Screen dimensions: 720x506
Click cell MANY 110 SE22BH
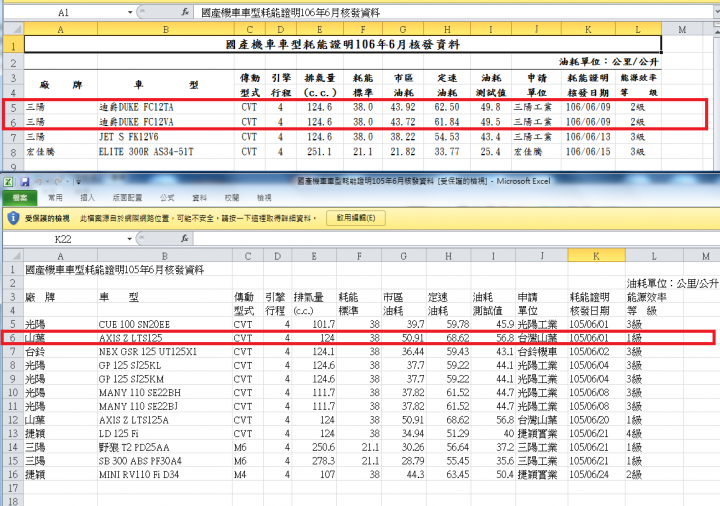165,393
